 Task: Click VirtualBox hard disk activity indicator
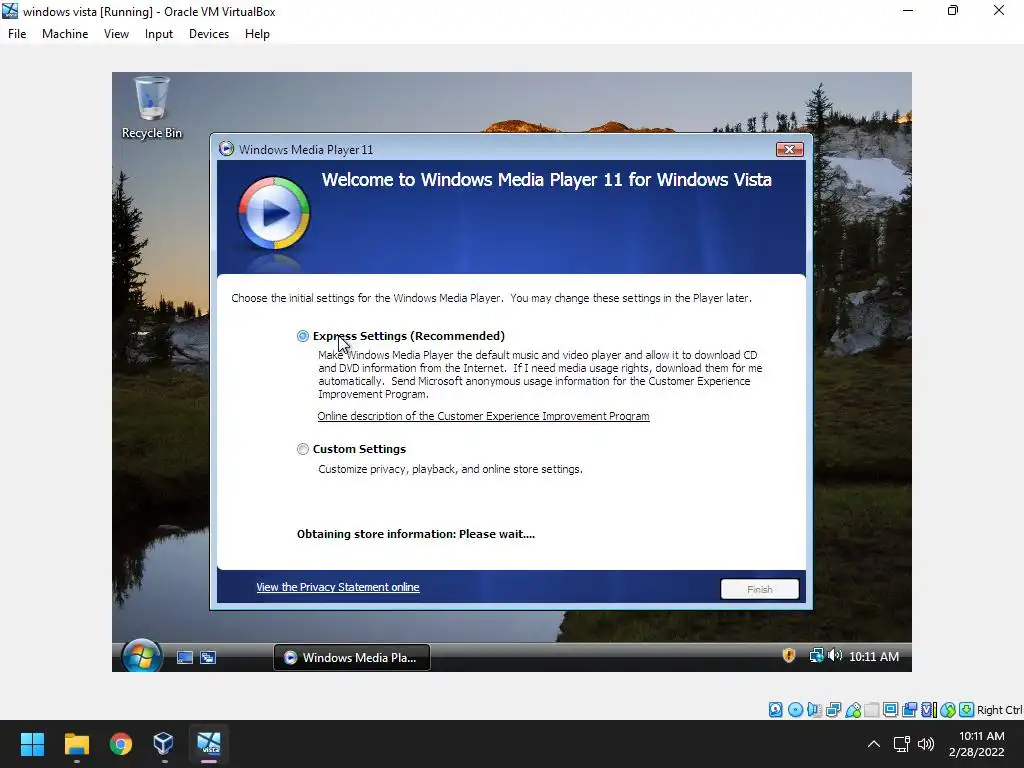point(775,710)
